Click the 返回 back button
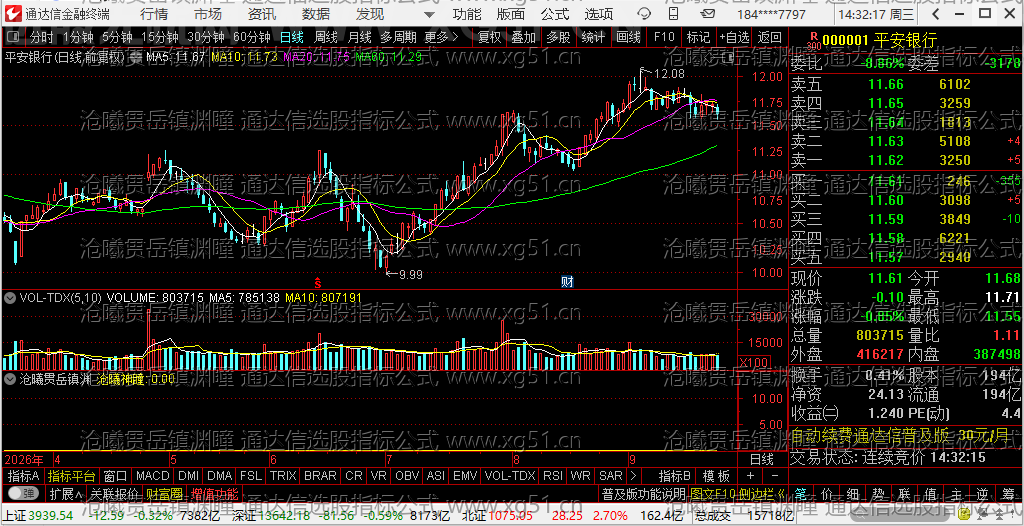The image size is (1024, 526). 769,38
